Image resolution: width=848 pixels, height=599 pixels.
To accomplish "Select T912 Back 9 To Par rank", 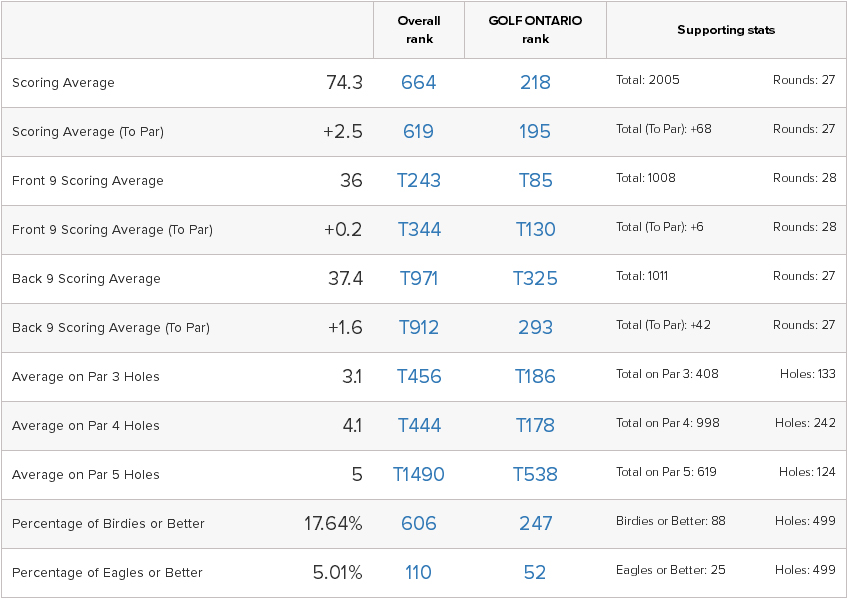I will 419,328.
